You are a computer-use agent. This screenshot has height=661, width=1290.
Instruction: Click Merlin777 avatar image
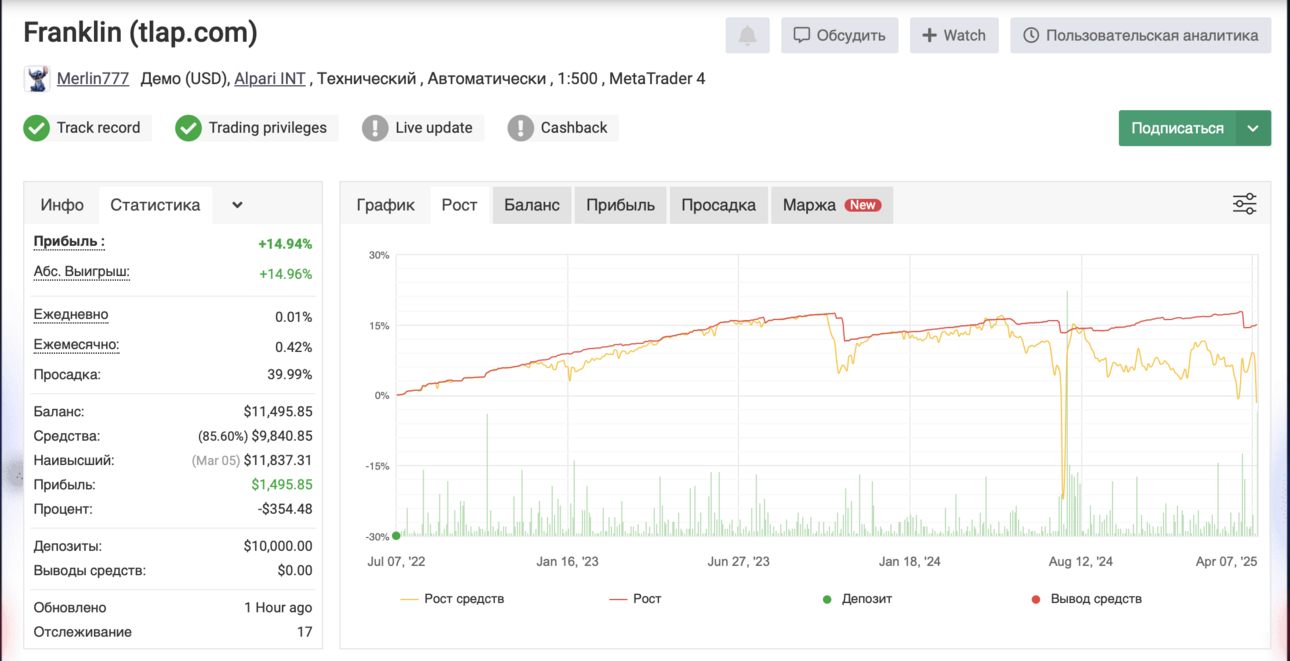pos(37,78)
